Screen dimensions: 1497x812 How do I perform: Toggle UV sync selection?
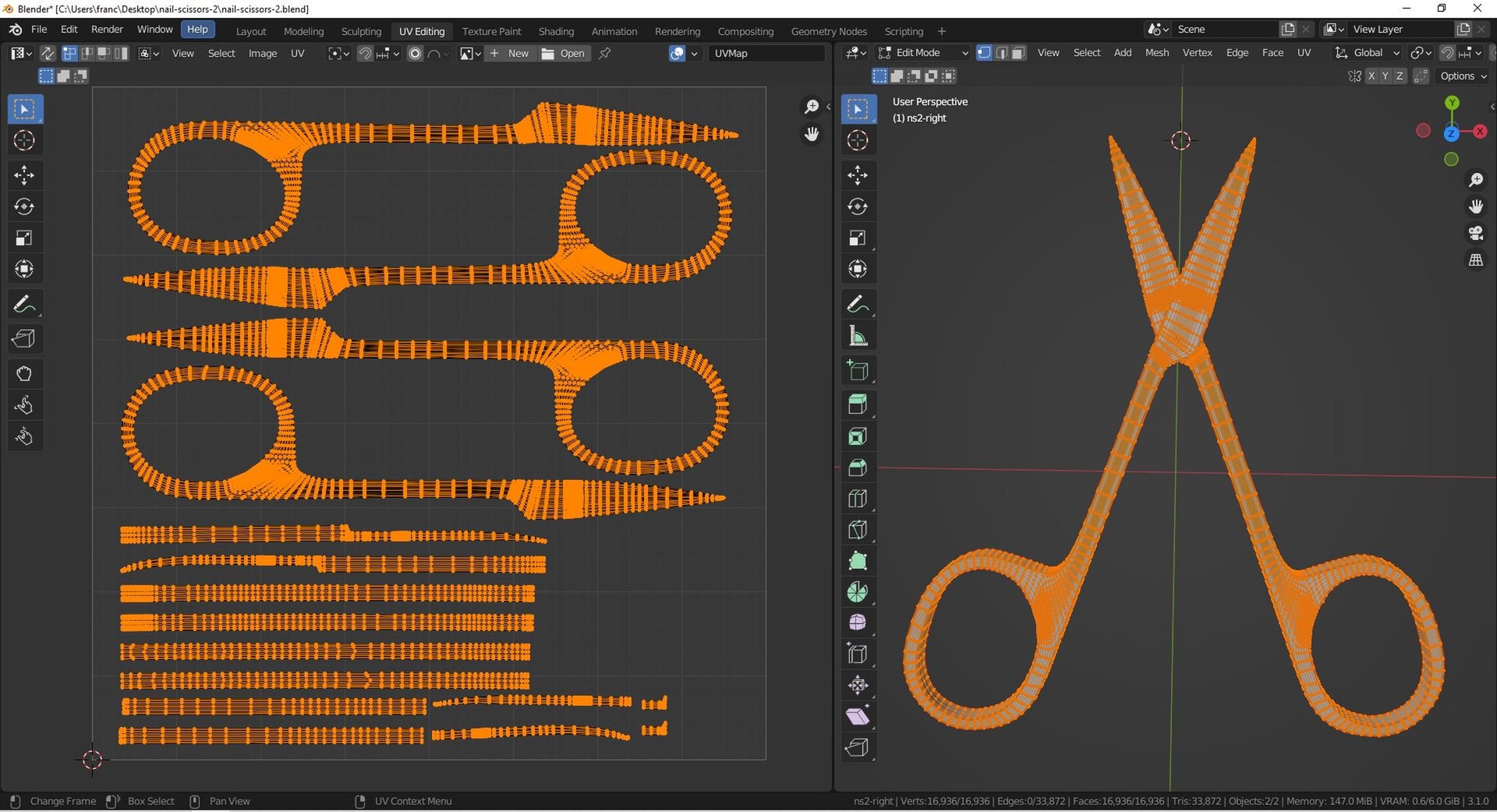pyautogui.click(x=48, y=53)
